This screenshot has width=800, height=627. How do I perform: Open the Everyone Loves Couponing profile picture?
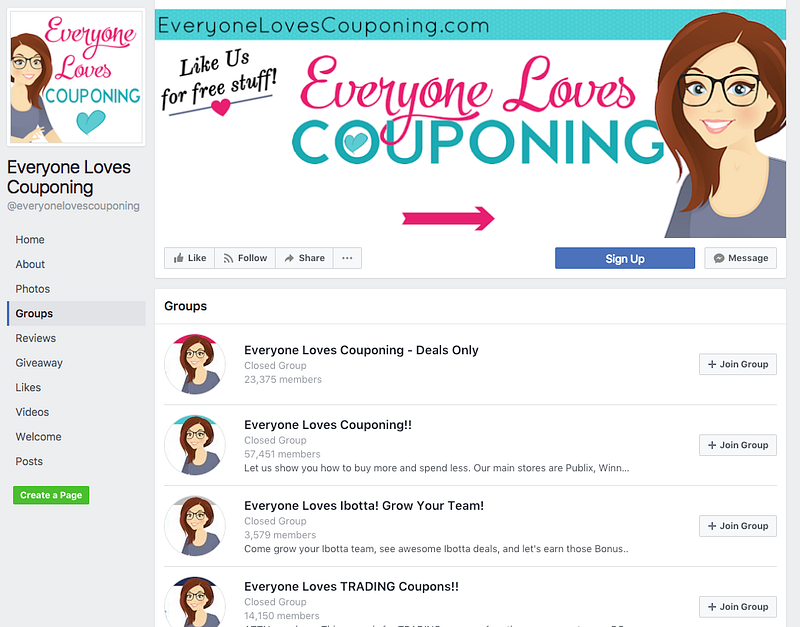point(76,77)
